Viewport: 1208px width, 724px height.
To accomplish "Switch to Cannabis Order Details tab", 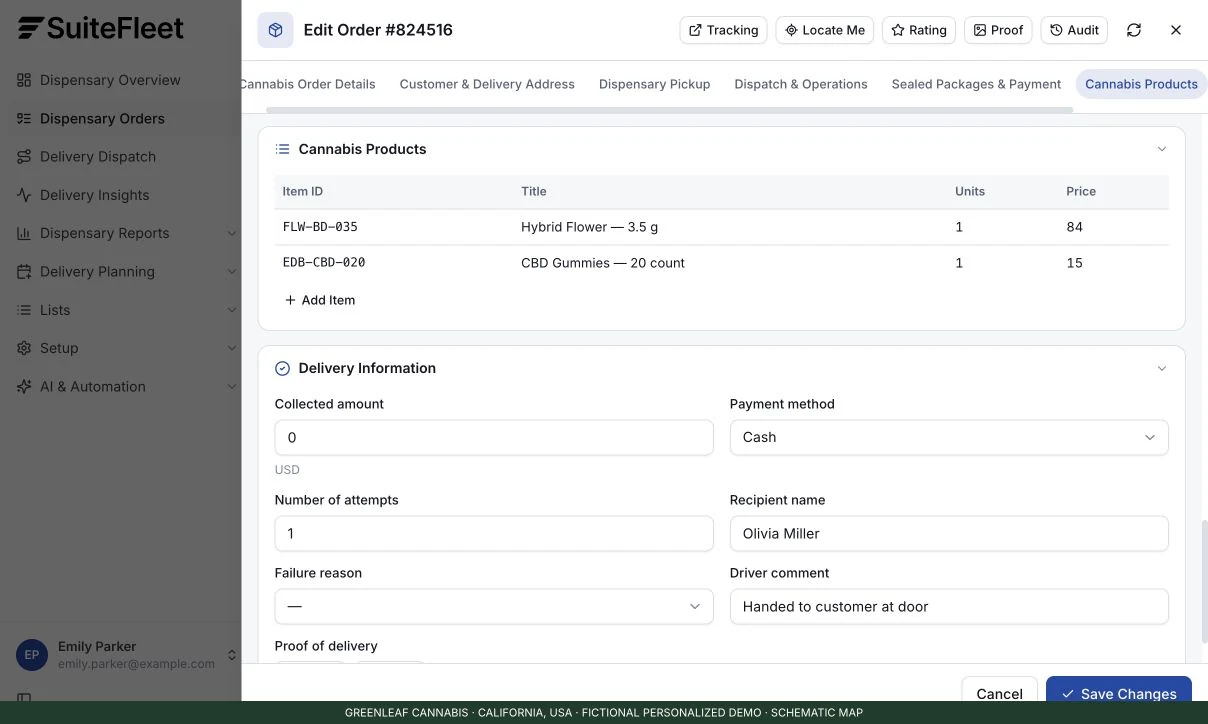I will coord(309,84).
